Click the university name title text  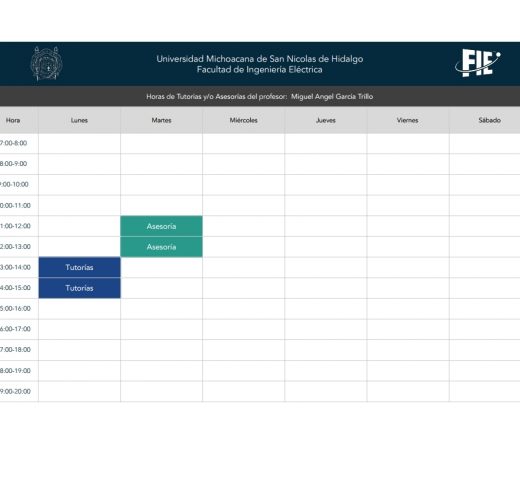260,59
